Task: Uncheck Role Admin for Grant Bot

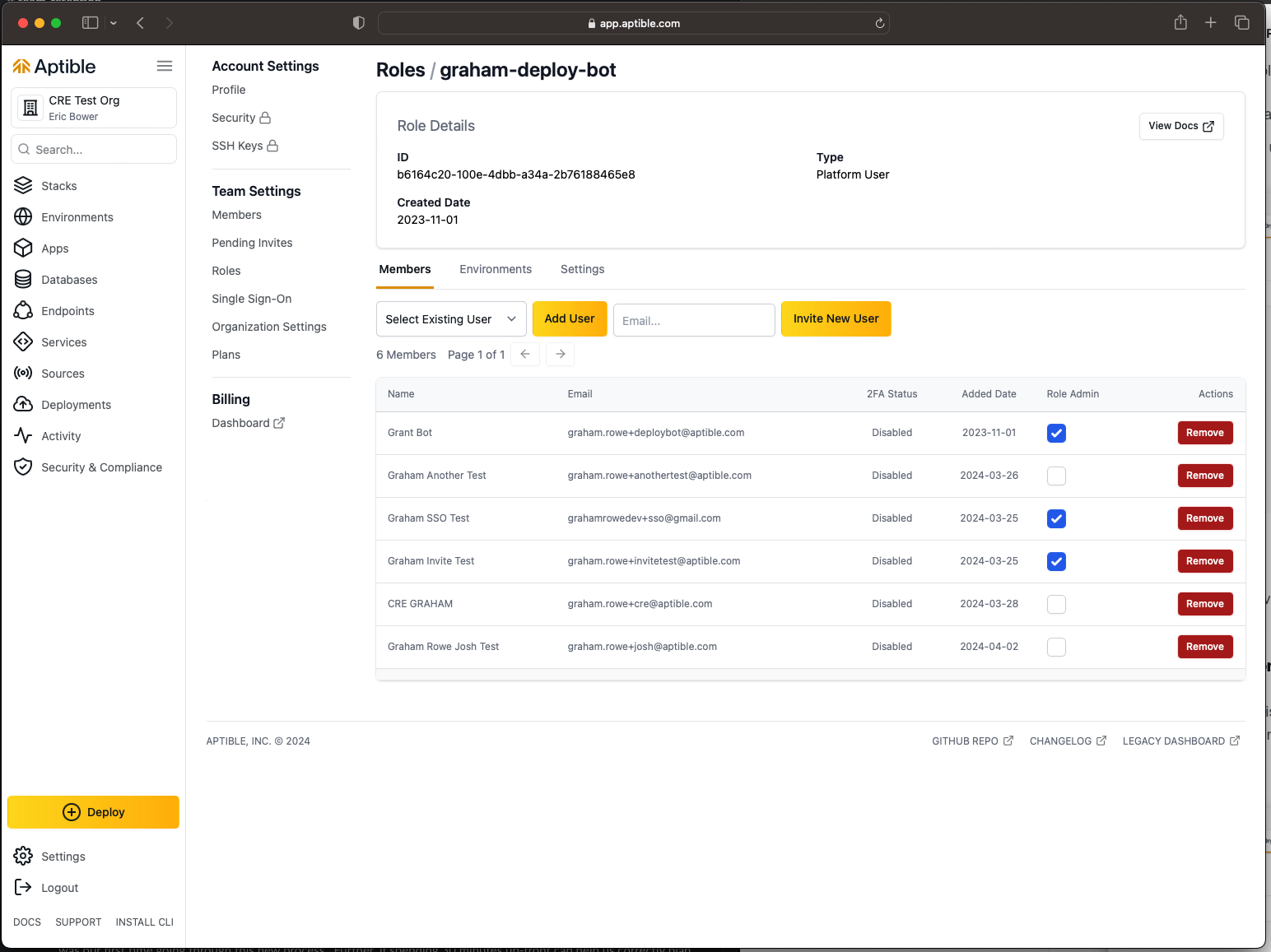Action: (x=1056, y=433)
